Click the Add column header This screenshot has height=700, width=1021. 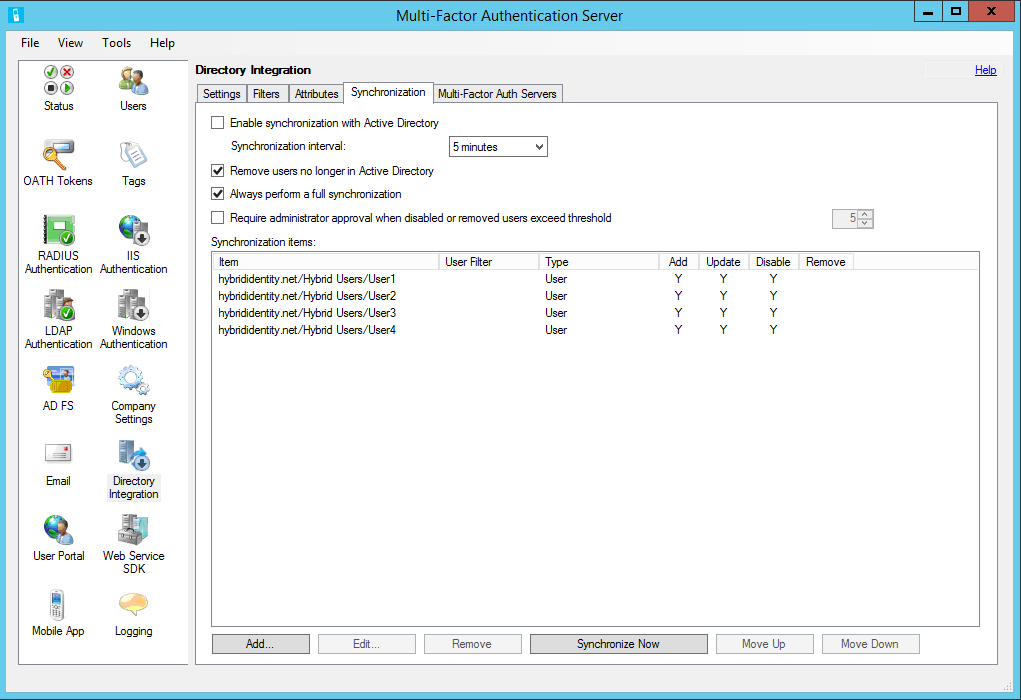pyautogui.click(x=678, y=262)
